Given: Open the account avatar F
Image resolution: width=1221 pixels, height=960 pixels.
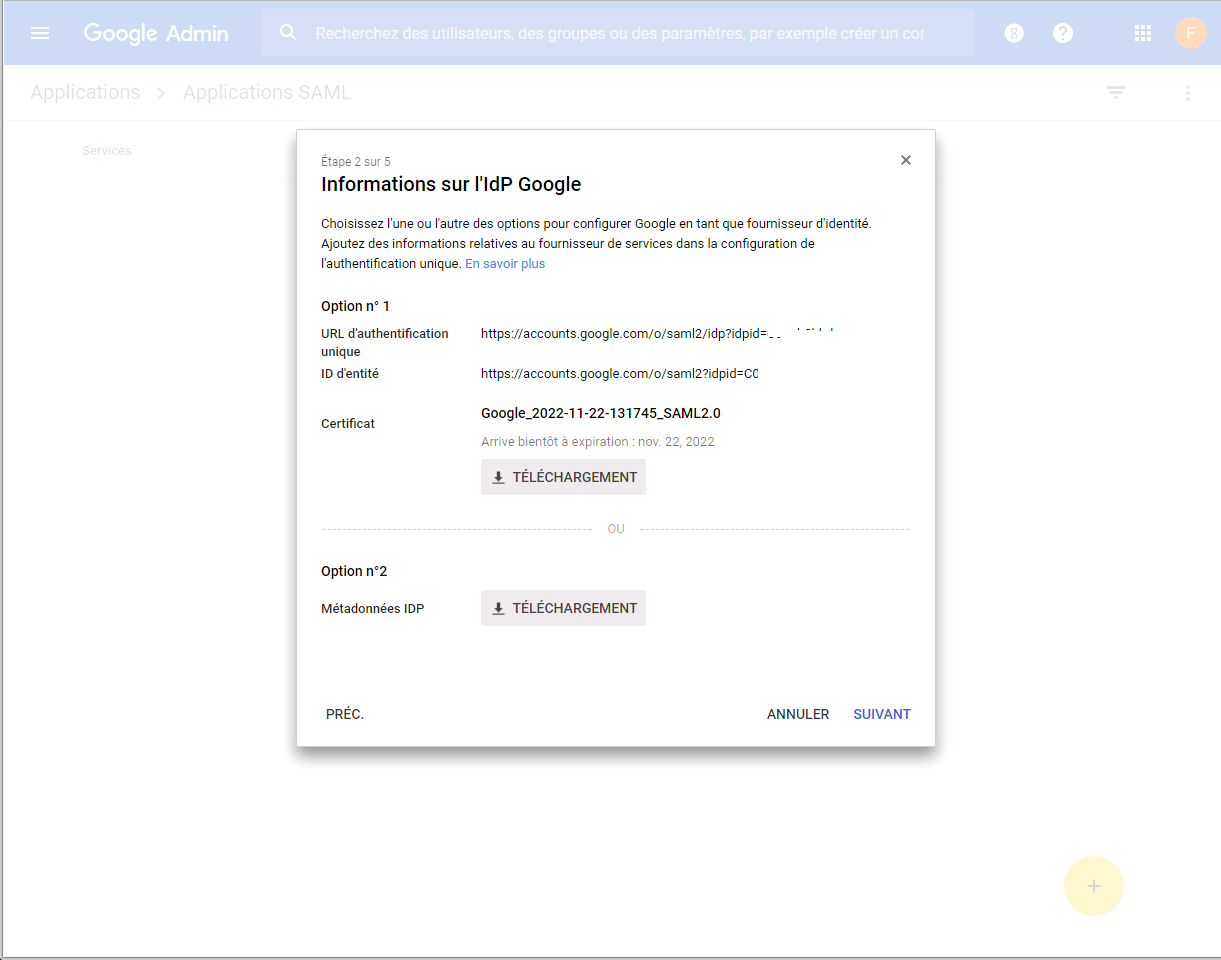Looking at the screenshot, I should point(1190,33).
